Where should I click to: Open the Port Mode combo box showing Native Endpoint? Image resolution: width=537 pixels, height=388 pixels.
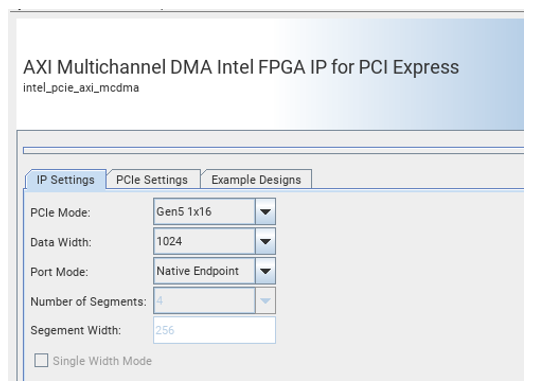point(214,271)
